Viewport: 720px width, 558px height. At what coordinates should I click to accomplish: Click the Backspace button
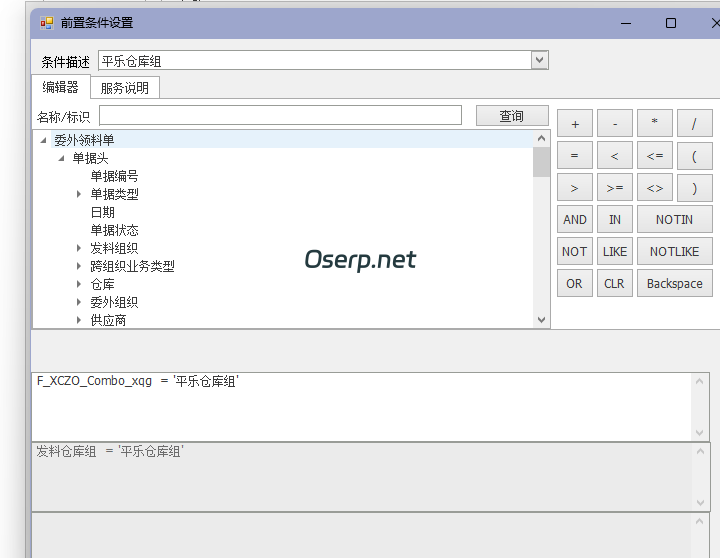click(675, 283)
